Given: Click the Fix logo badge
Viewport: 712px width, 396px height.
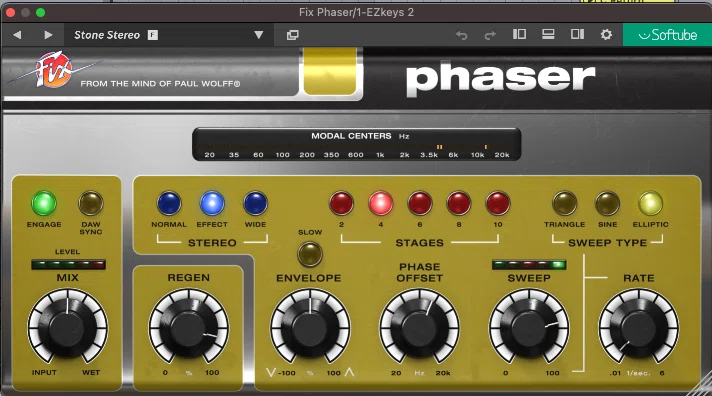Looking at the screenshot, I should [54, 70].
